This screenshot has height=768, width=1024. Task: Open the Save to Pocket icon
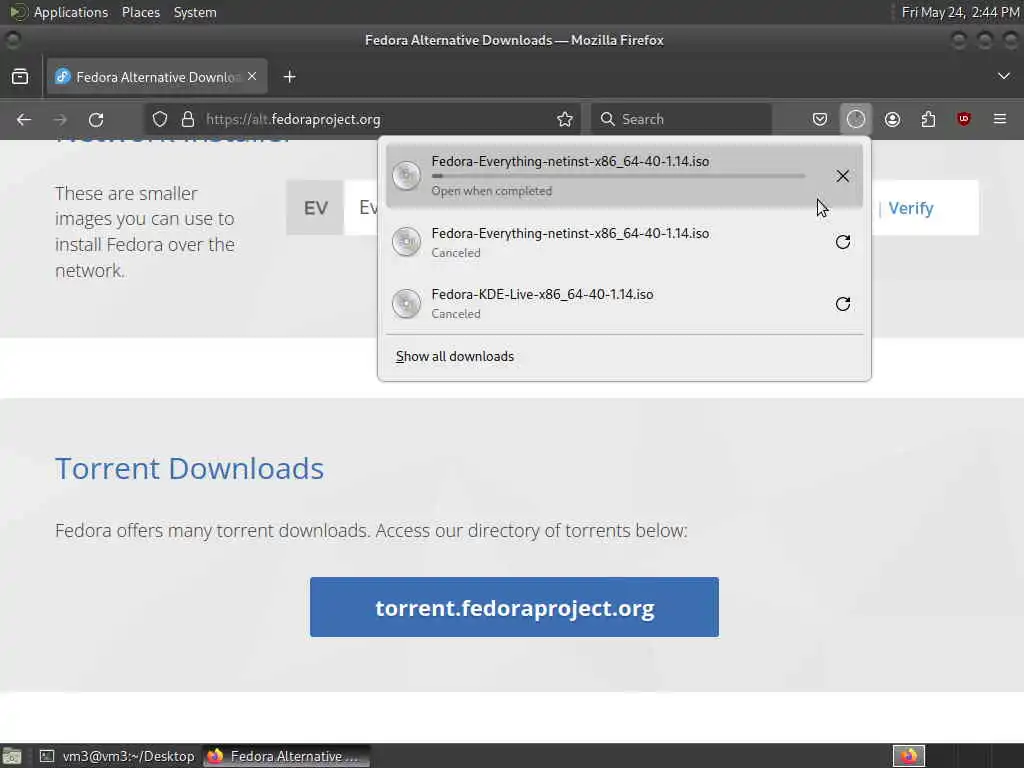[820, 120]
